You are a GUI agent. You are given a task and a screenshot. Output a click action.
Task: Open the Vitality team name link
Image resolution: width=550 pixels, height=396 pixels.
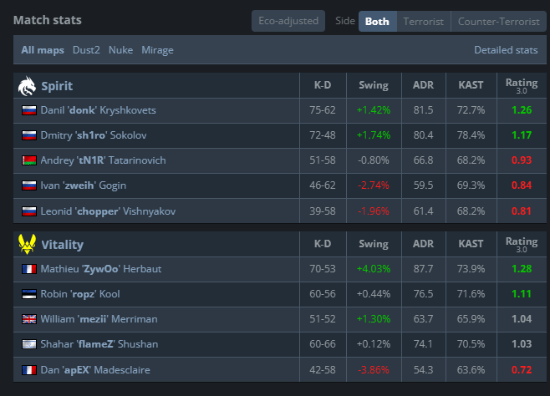pyautogui.click(x=62, y=244)
